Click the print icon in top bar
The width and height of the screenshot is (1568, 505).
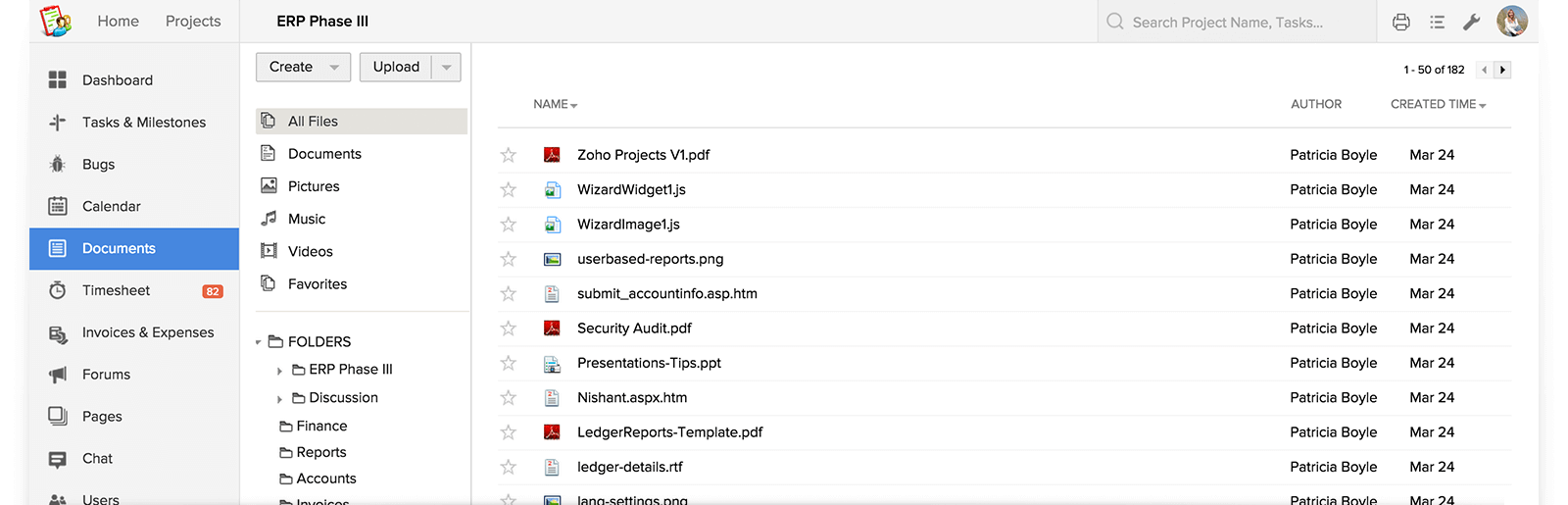pyautogui.click(x=1400, y=22)
